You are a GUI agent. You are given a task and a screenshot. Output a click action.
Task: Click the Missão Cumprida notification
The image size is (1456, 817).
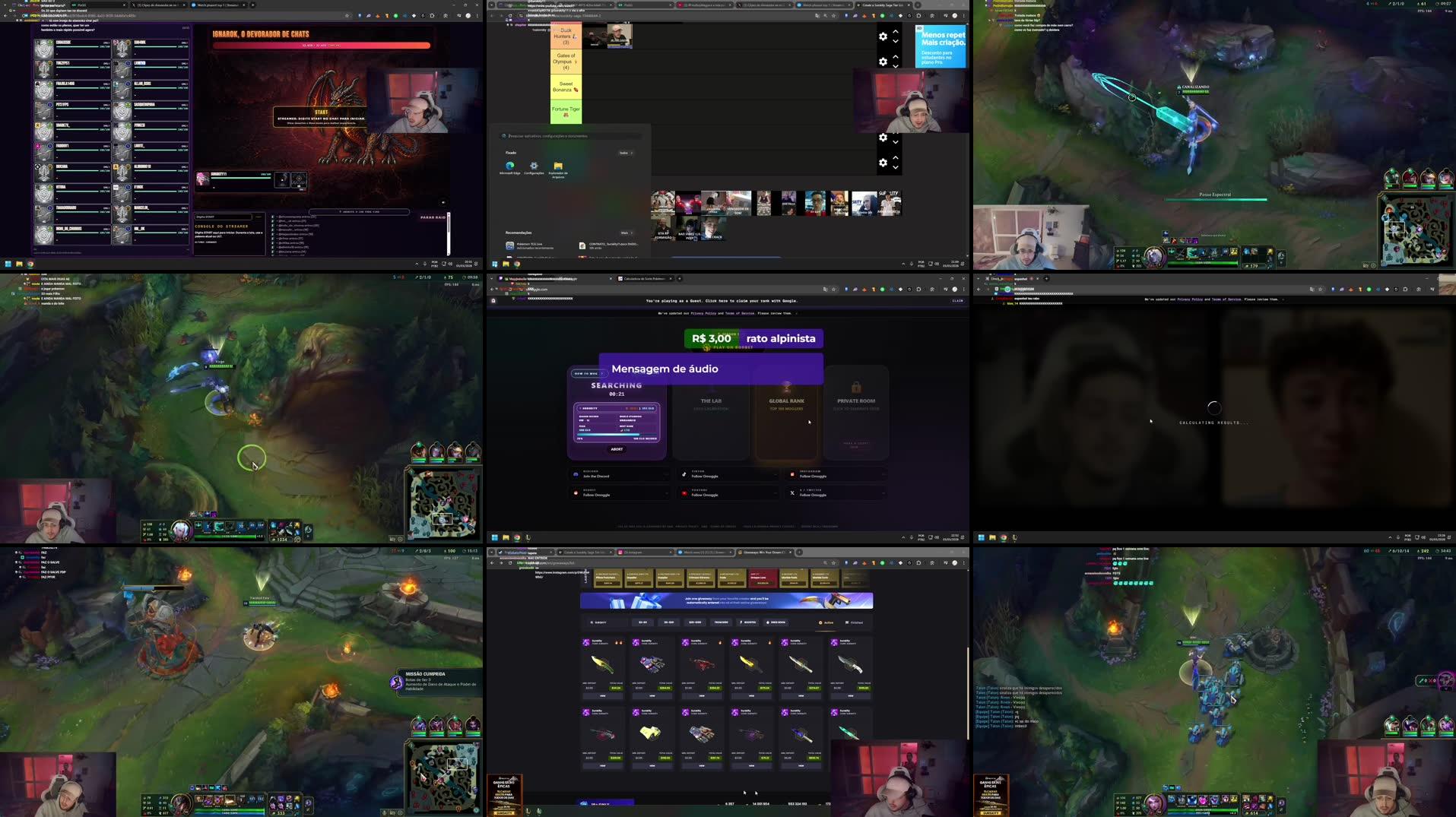(x=436, y=681)
